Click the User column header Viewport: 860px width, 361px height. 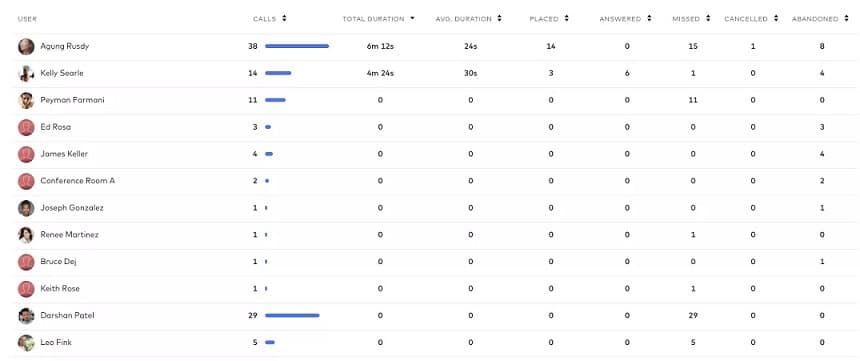click(27, 19)
